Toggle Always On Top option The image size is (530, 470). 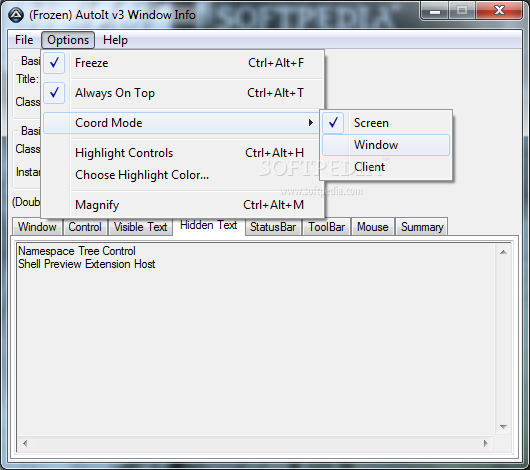183,93
